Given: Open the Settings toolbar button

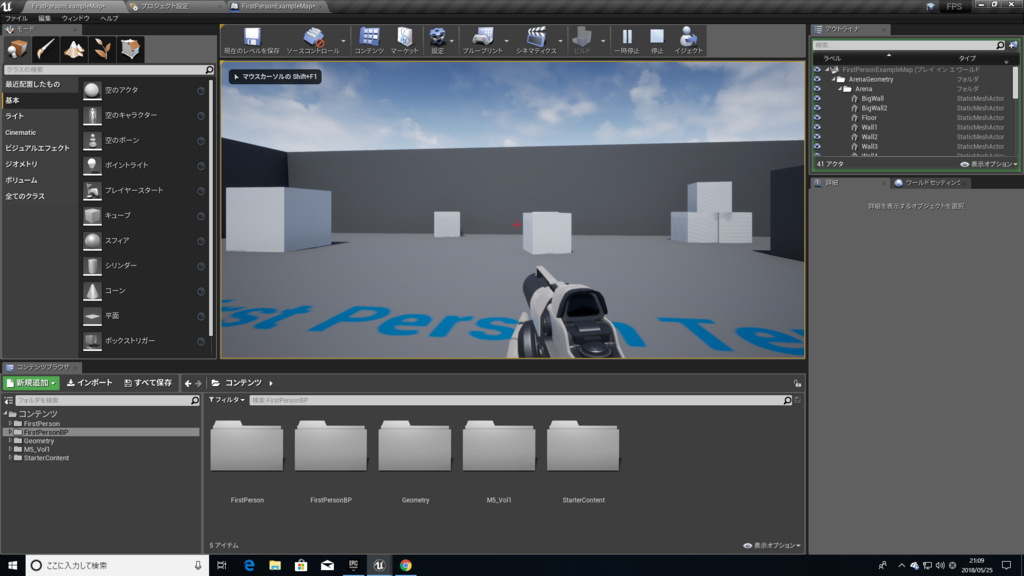Looking at the screenshot, I should coord(438,40).
